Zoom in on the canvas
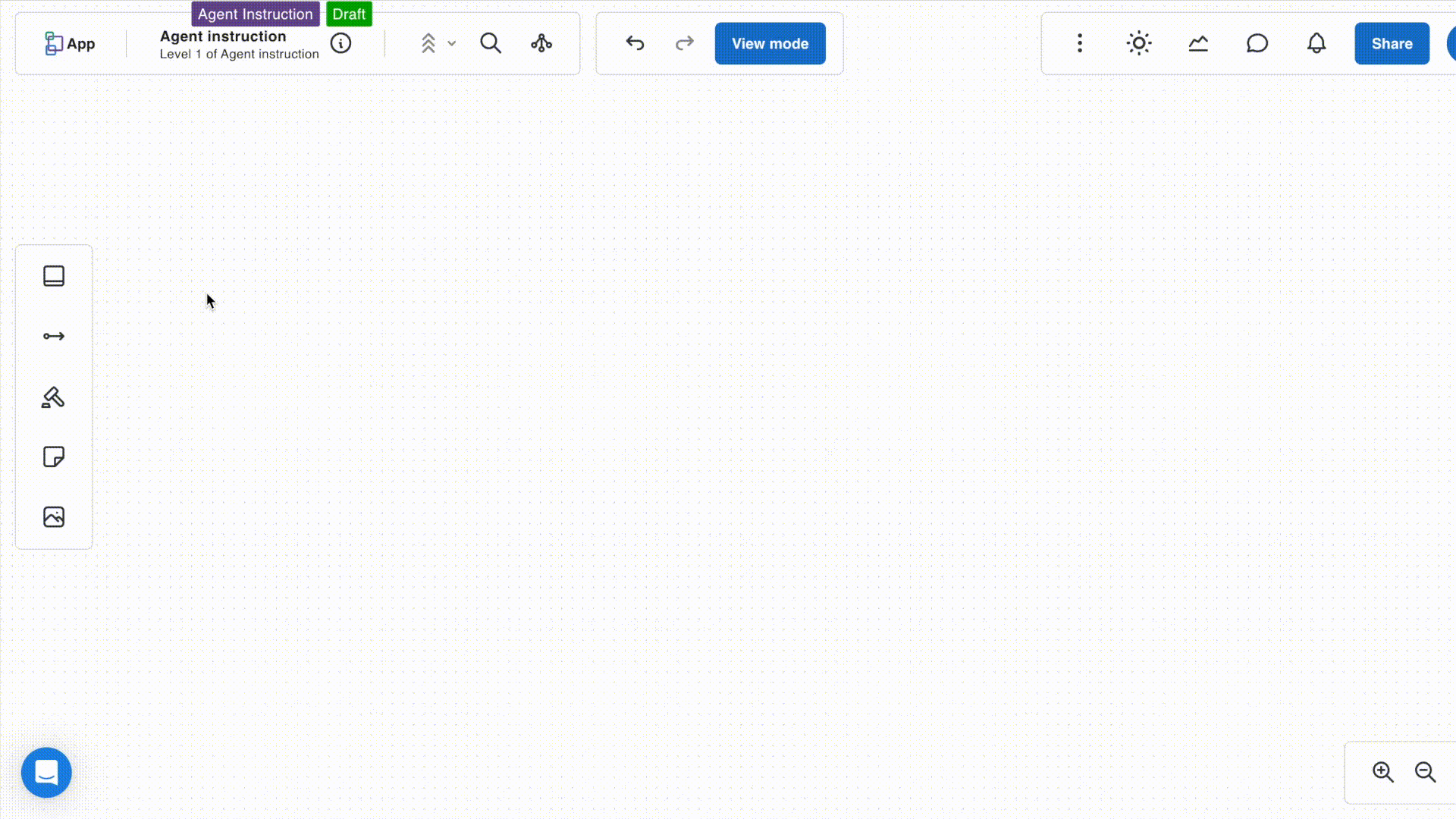This screenshot has height=819, width=1456. (1382, 772)
